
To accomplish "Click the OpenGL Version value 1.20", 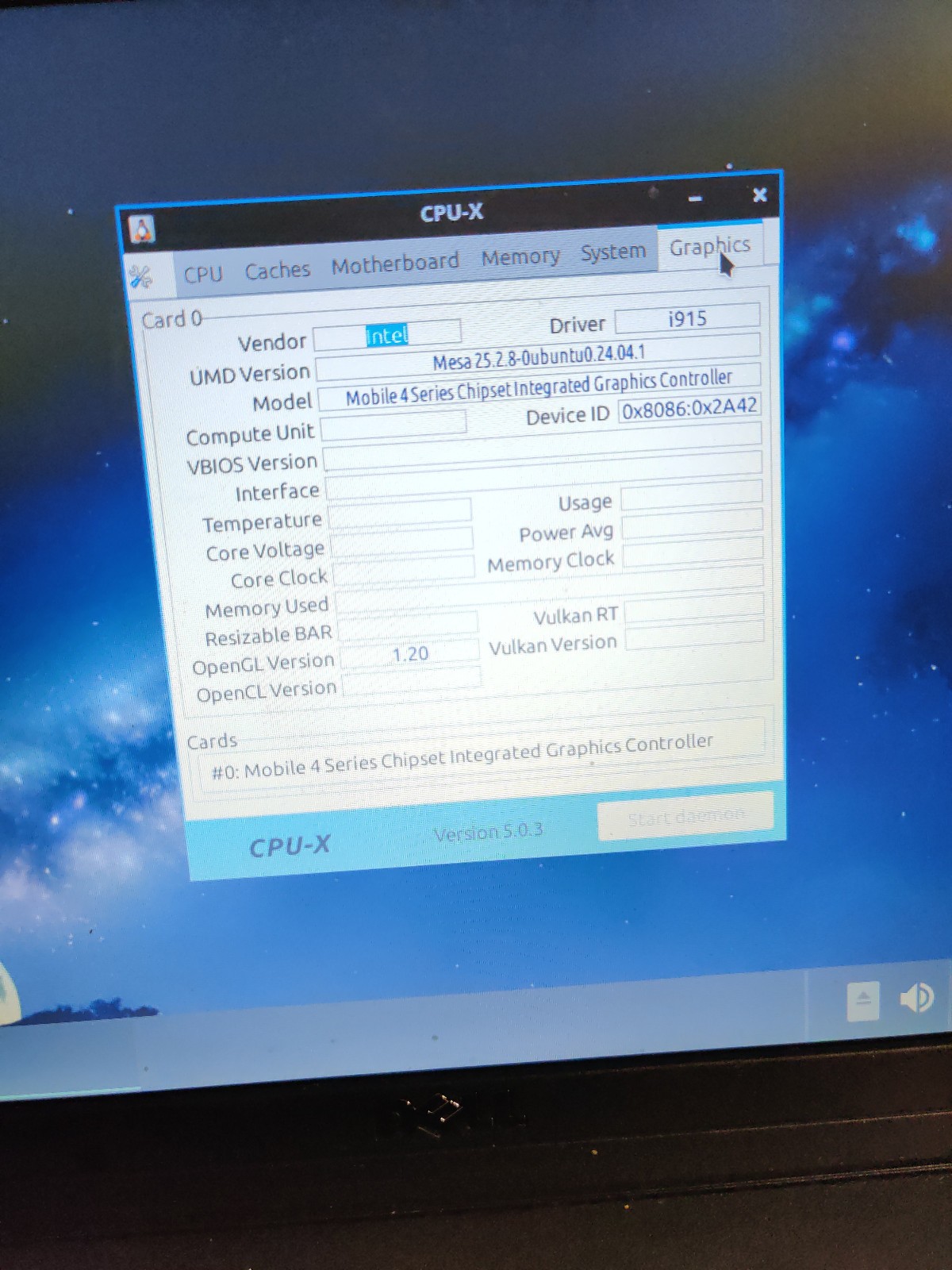I will click(410, 654).
